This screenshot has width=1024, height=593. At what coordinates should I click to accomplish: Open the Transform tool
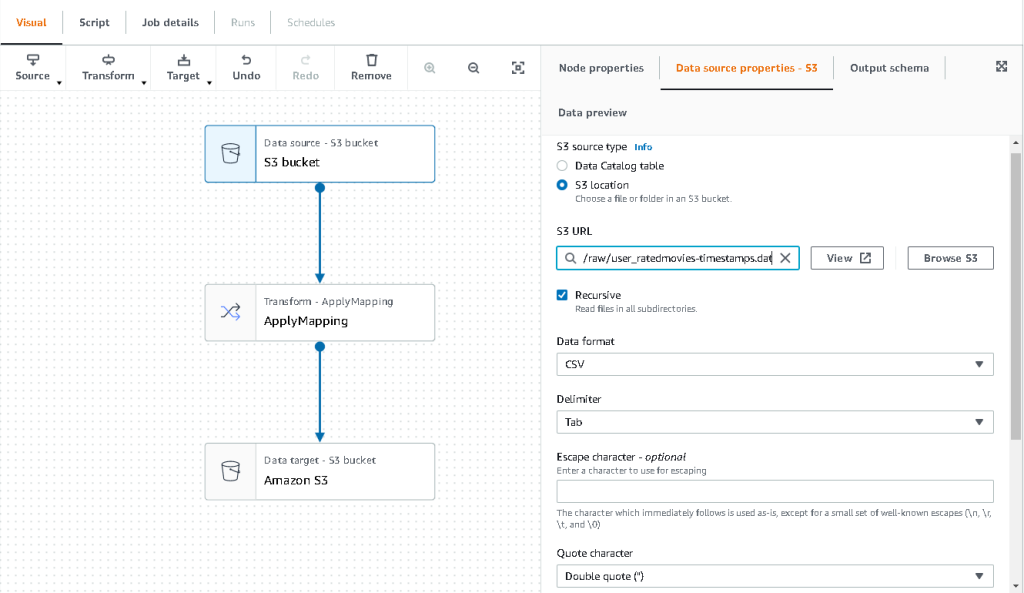click(108, 68)
